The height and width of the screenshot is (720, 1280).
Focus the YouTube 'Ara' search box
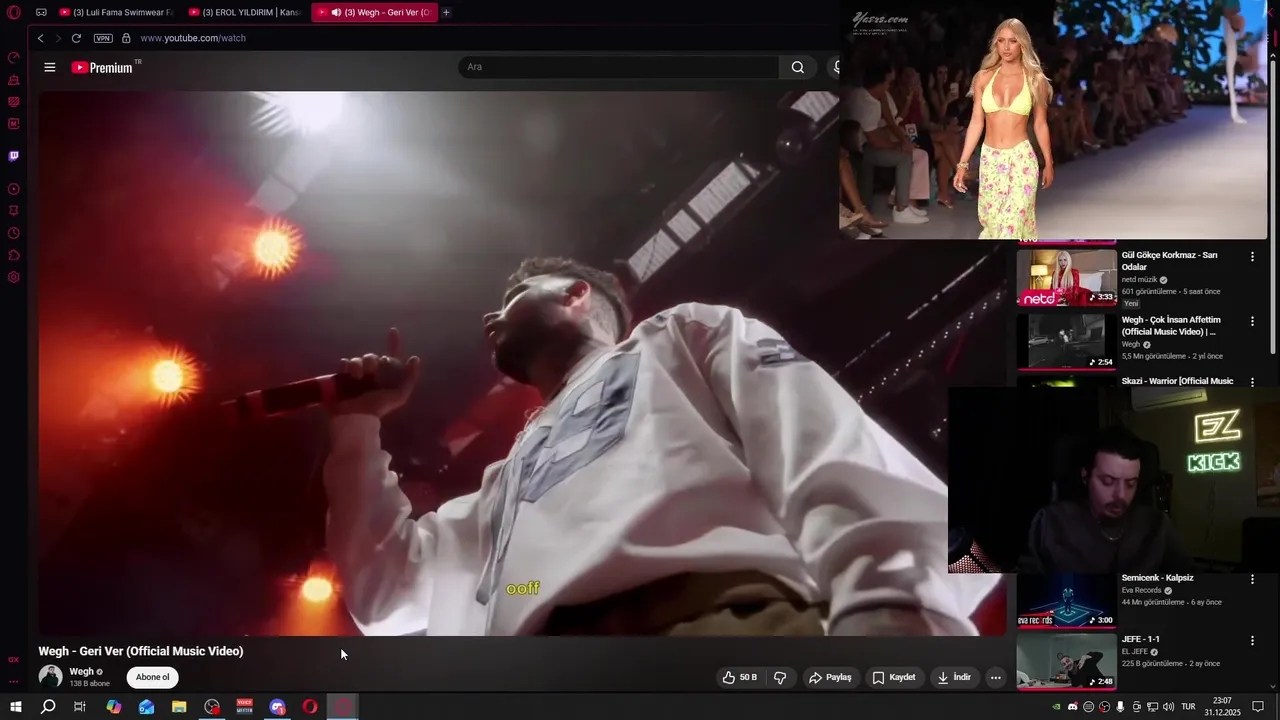pyautogui.click(x=618, y=67)
